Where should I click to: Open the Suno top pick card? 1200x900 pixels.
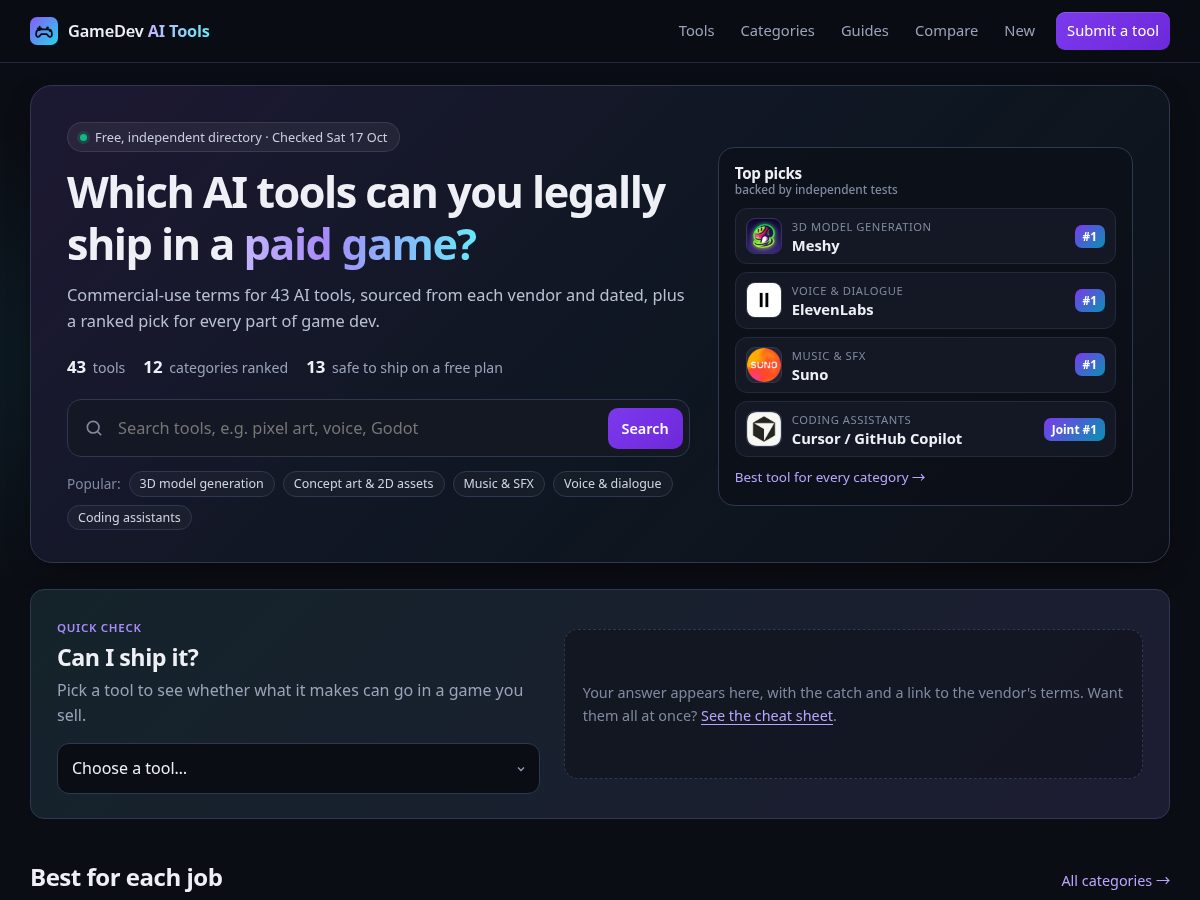pyautogui.click(x=925, y=365)
